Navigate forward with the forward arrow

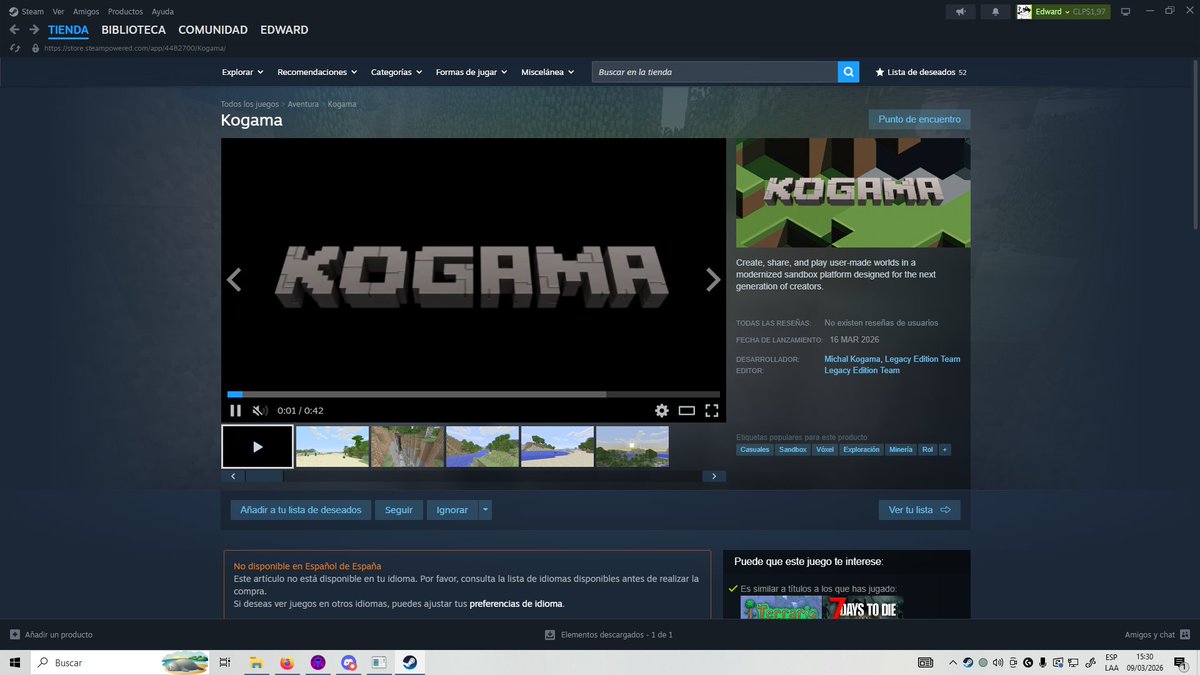click(x=34, y=30)
